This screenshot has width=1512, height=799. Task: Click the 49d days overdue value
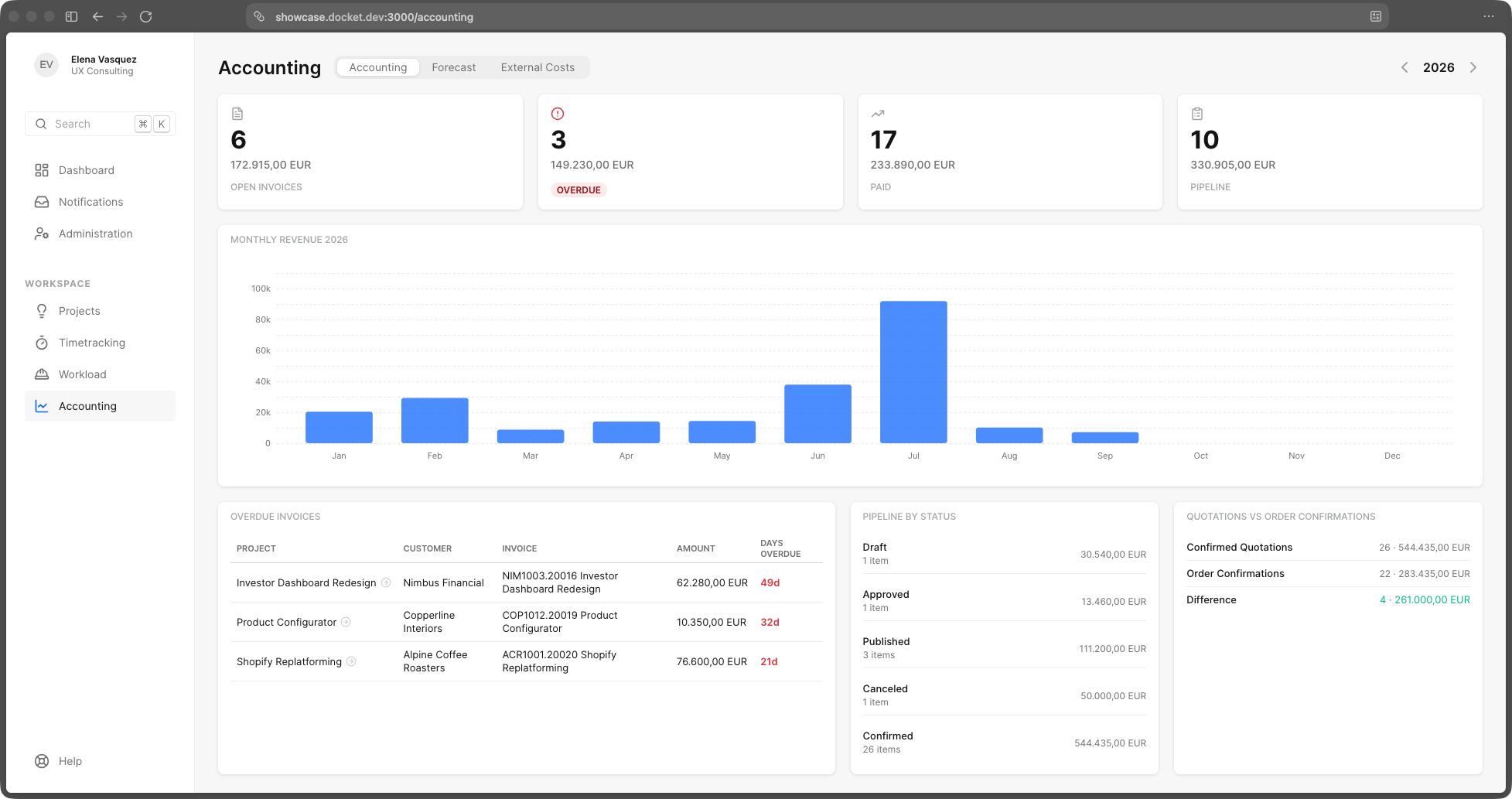(770, 582)
